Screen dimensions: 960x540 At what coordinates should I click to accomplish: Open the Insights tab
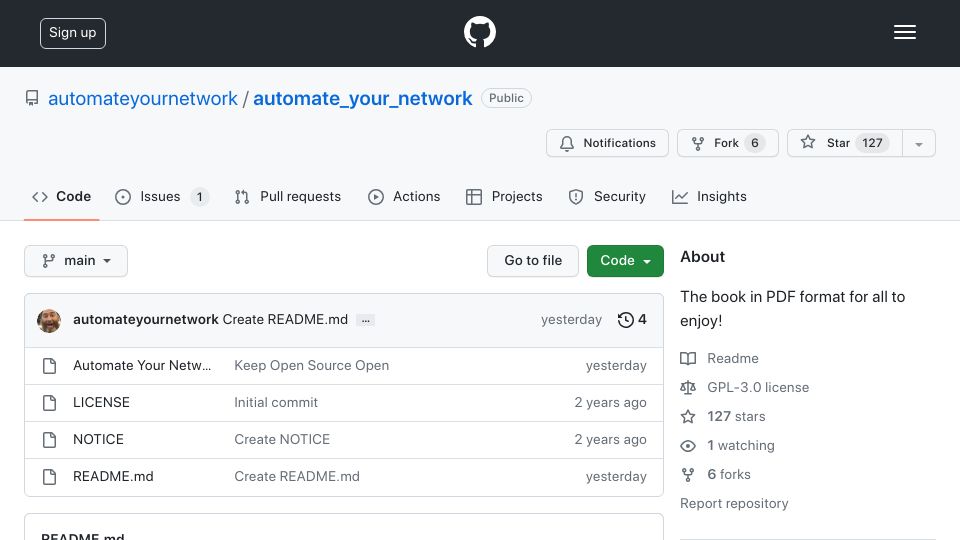tap(709, 197)
